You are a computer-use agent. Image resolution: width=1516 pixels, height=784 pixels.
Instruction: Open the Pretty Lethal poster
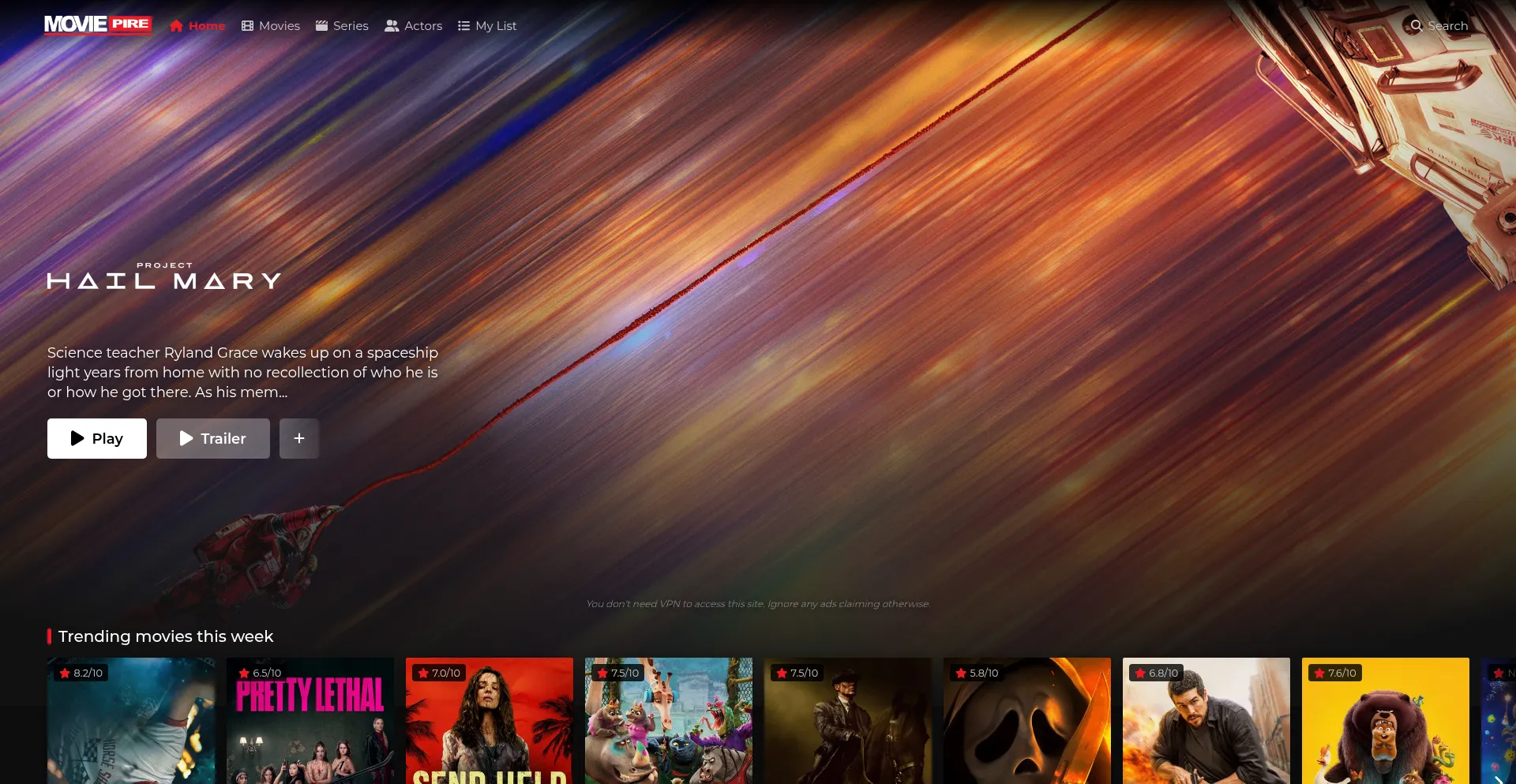(310, 721)
